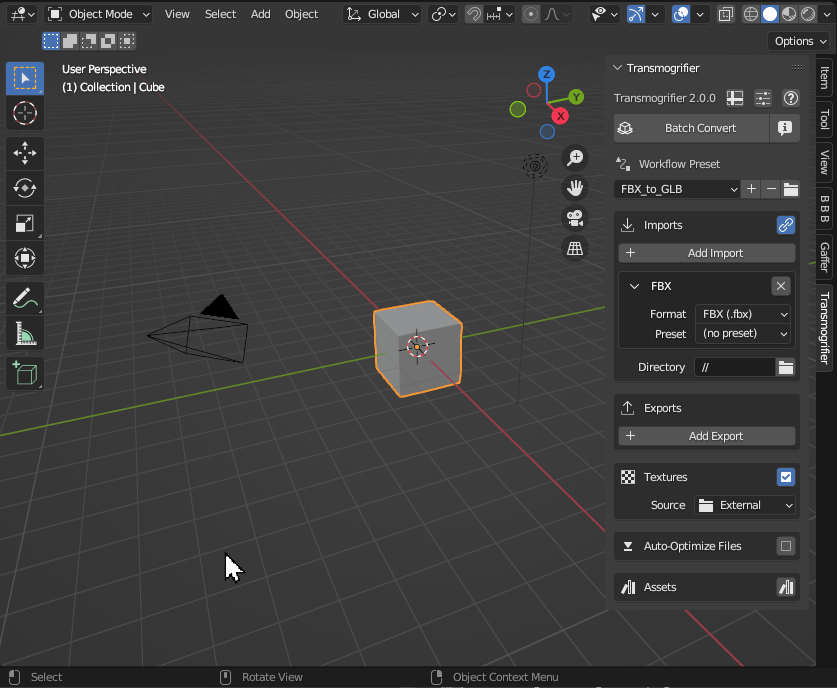Select the Rotate tool
Viewport: 837px width, 688px height.
click(25, 188)
